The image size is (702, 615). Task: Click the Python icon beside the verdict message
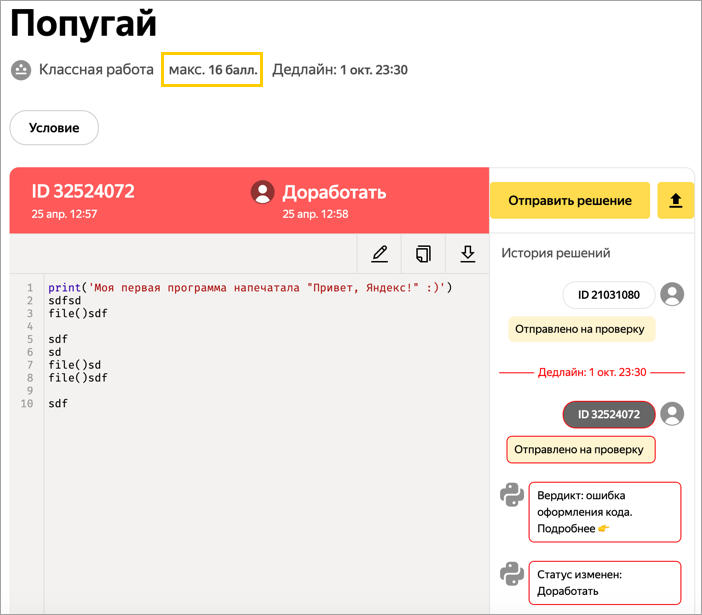coord(512,495)
